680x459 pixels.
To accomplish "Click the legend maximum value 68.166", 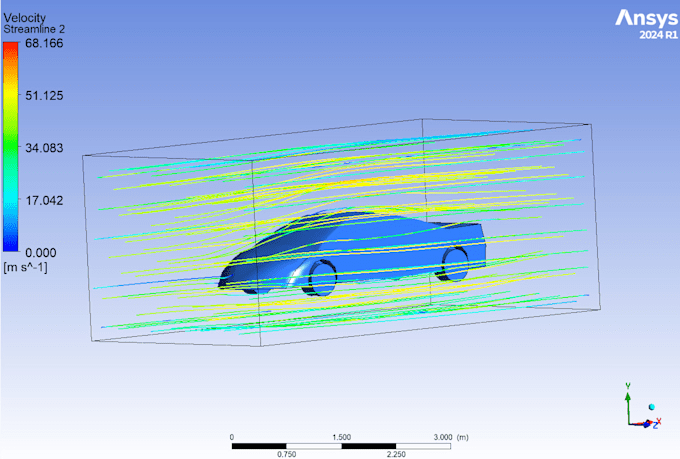I will pos(44,43).
